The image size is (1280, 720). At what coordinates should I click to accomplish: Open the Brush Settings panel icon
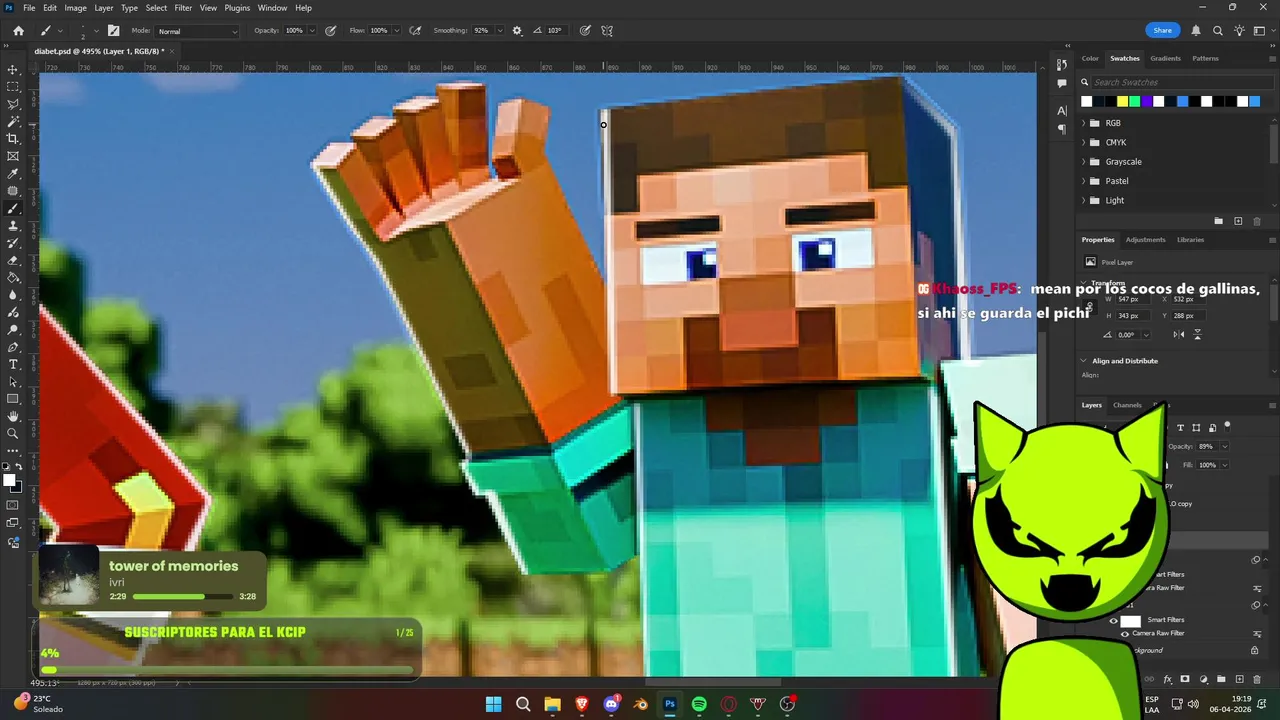click(113, 31)
